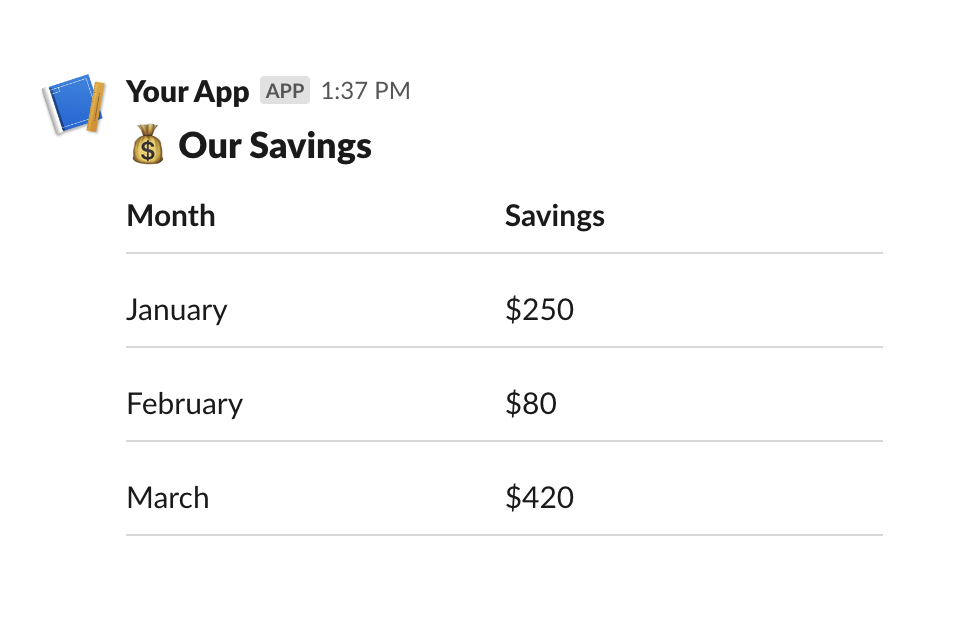Click the divider line below the March row

pos(504,535)
